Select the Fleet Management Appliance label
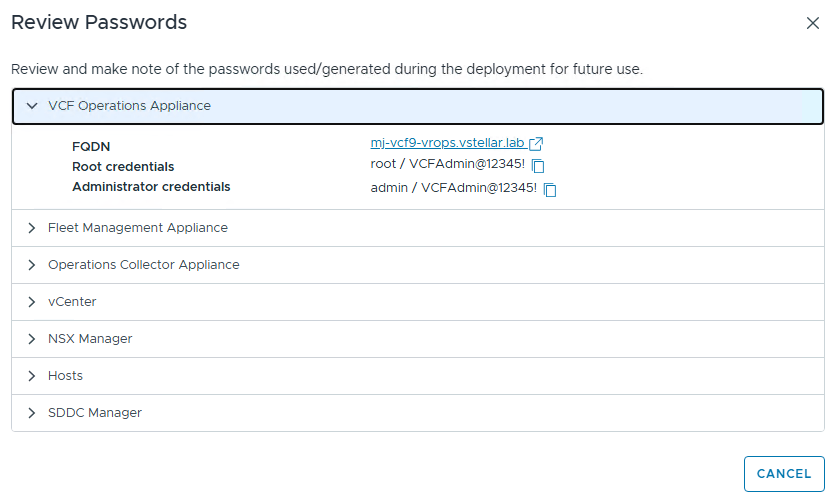 click(138, 228)
